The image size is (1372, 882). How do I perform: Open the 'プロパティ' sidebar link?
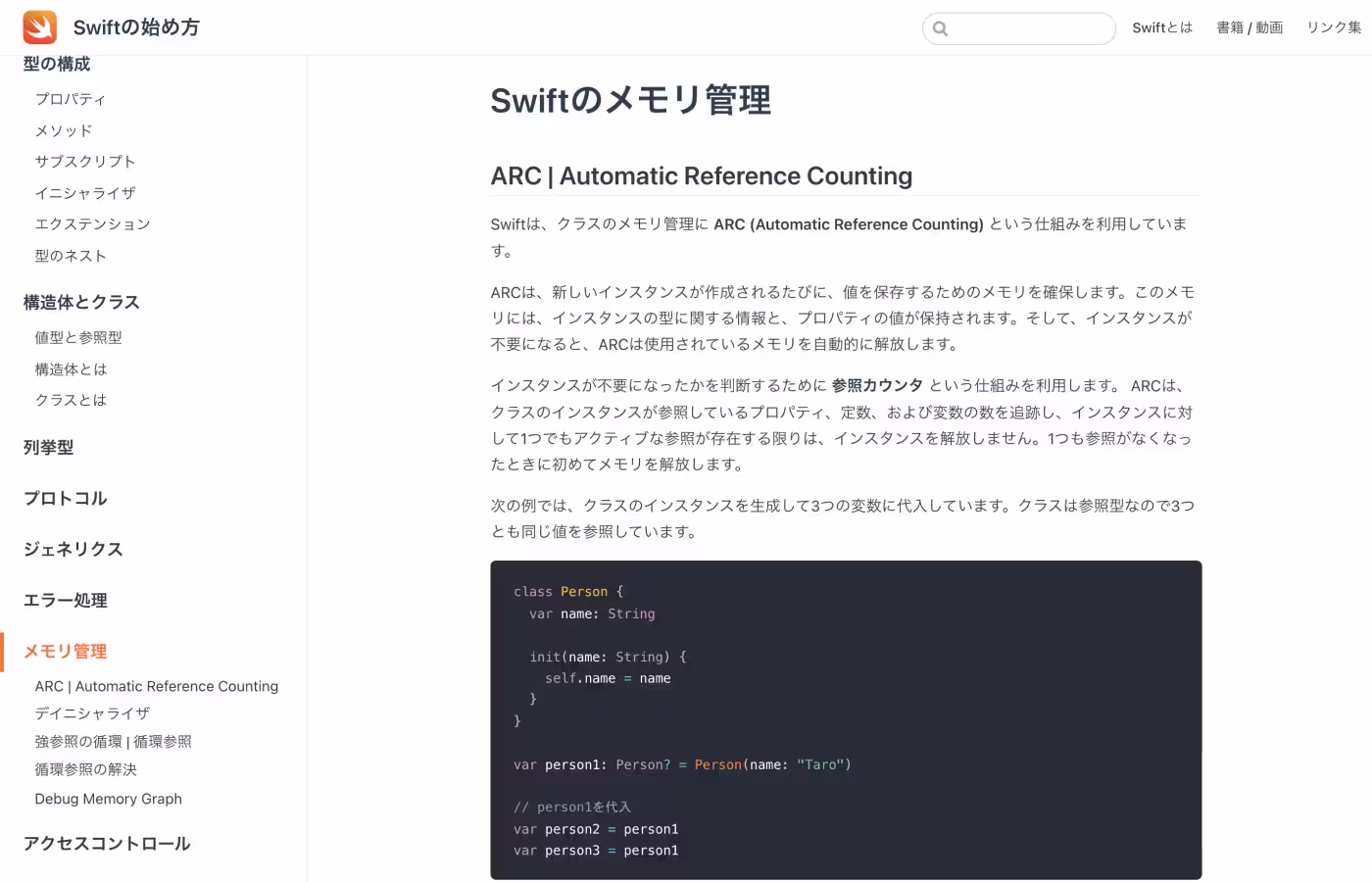point(71,99)
